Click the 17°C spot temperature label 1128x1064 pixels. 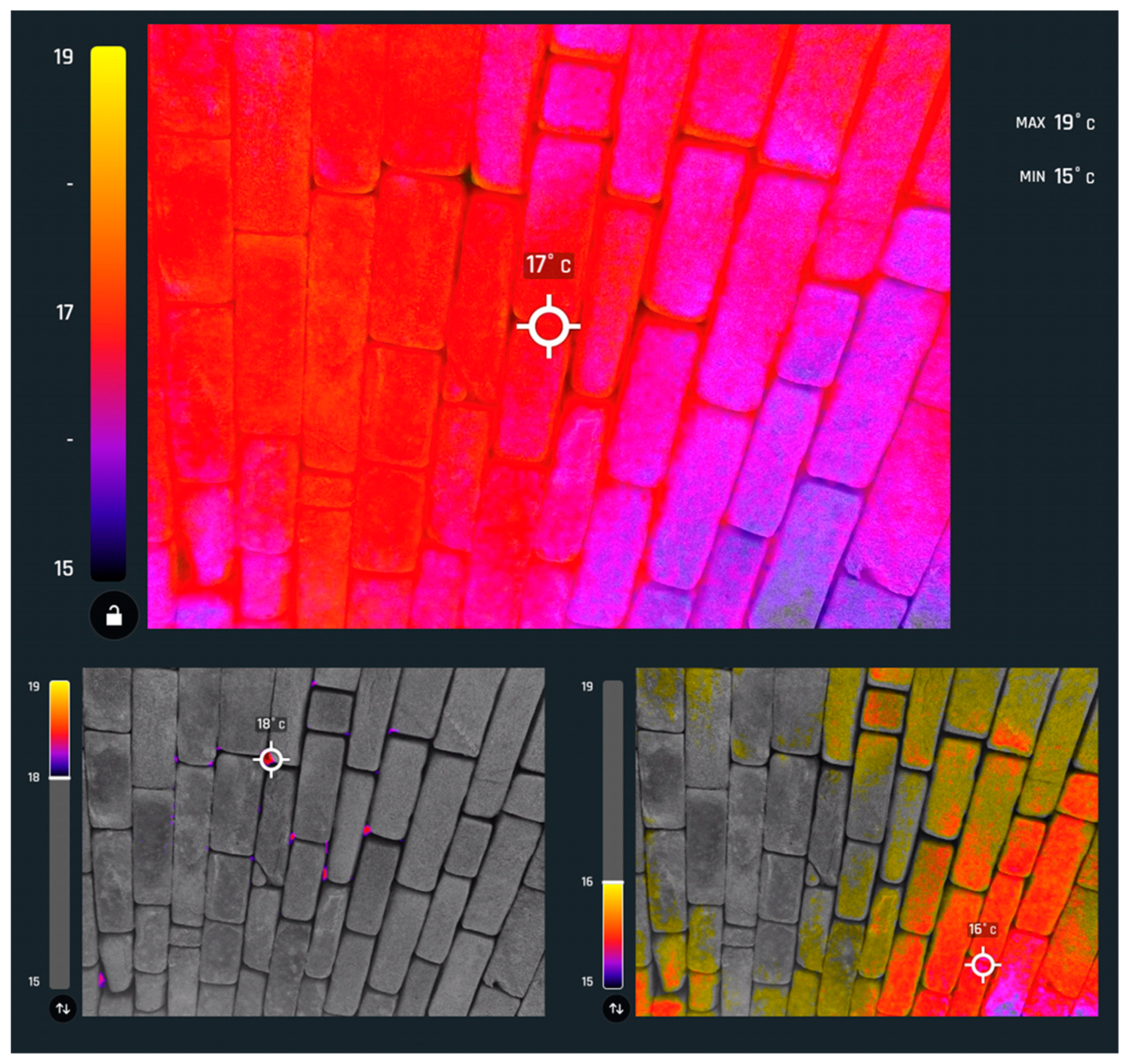click(x=548, y=265)
